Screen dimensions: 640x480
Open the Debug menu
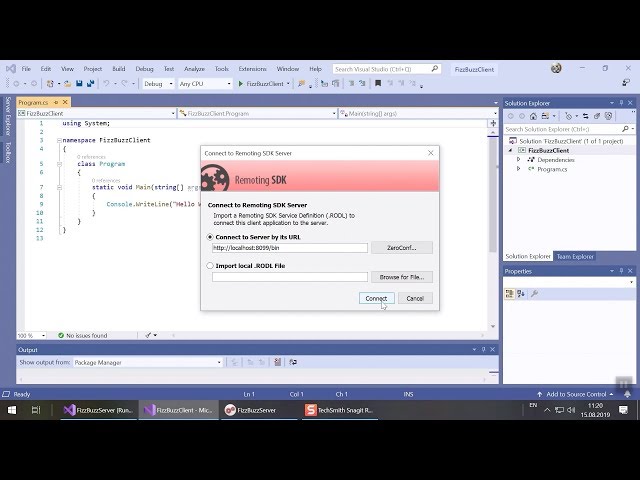pos(144,69)
